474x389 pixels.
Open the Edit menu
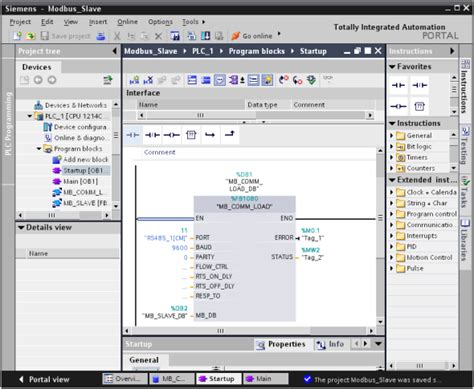pyautogui.click(x=47, y=22)
